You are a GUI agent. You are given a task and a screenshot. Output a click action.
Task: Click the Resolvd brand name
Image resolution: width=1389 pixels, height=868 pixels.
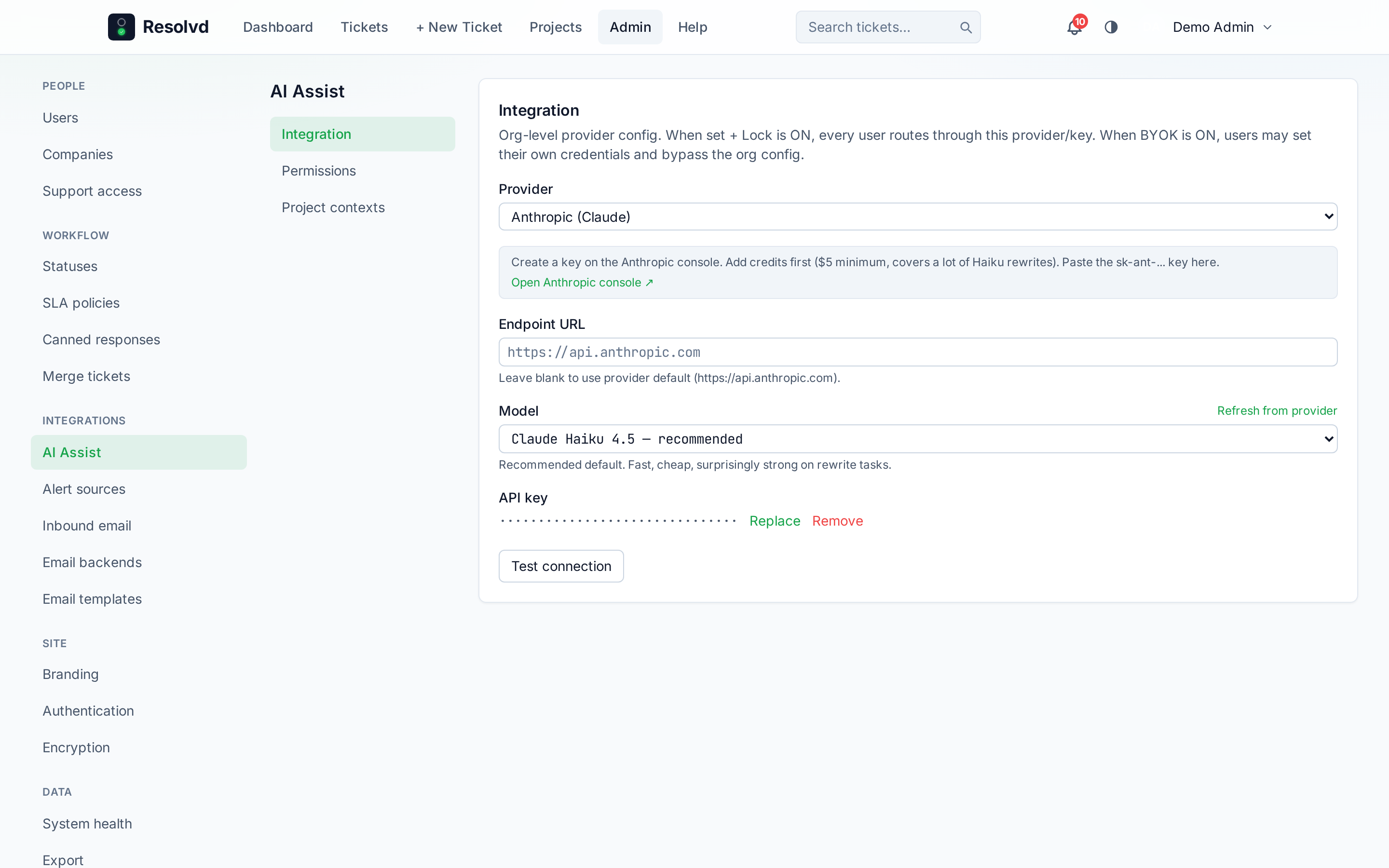click(176, 27)
